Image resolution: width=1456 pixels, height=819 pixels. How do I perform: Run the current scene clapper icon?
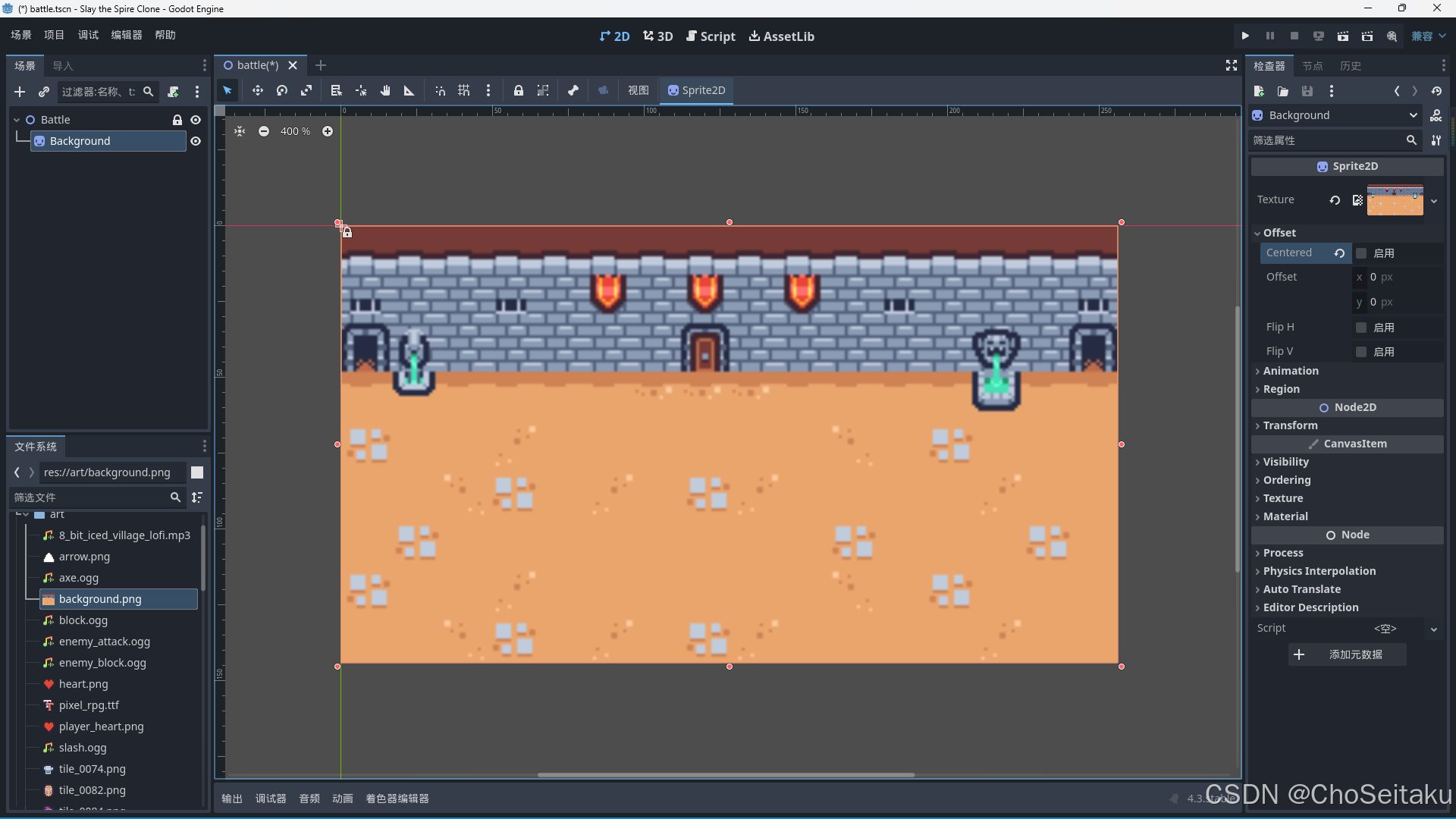tap(1343, 36)
